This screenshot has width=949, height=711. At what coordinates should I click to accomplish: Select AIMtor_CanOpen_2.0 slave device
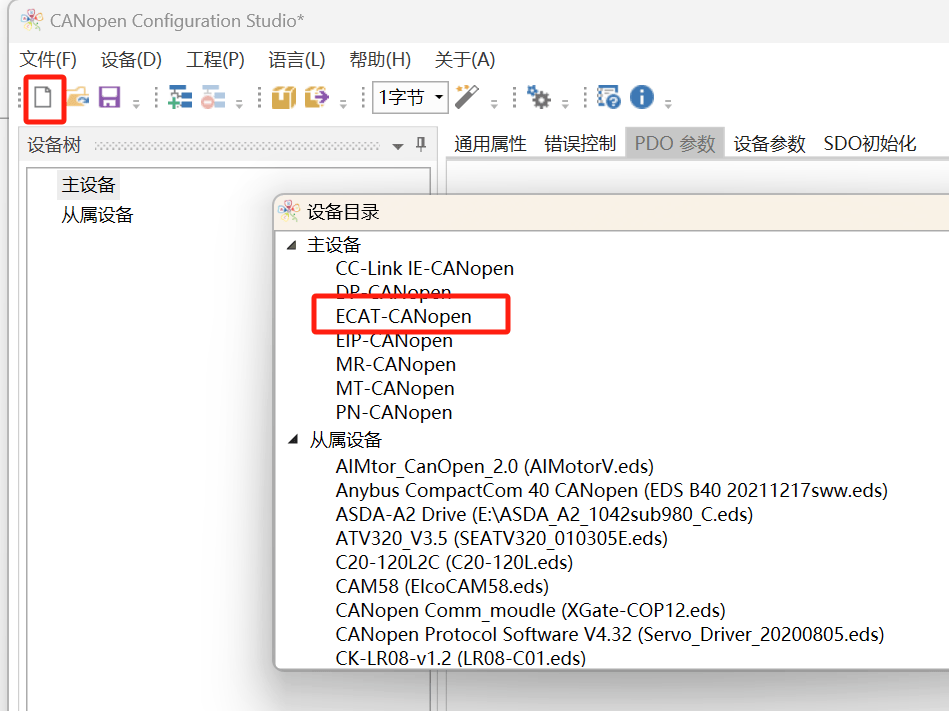pos(494,466)
